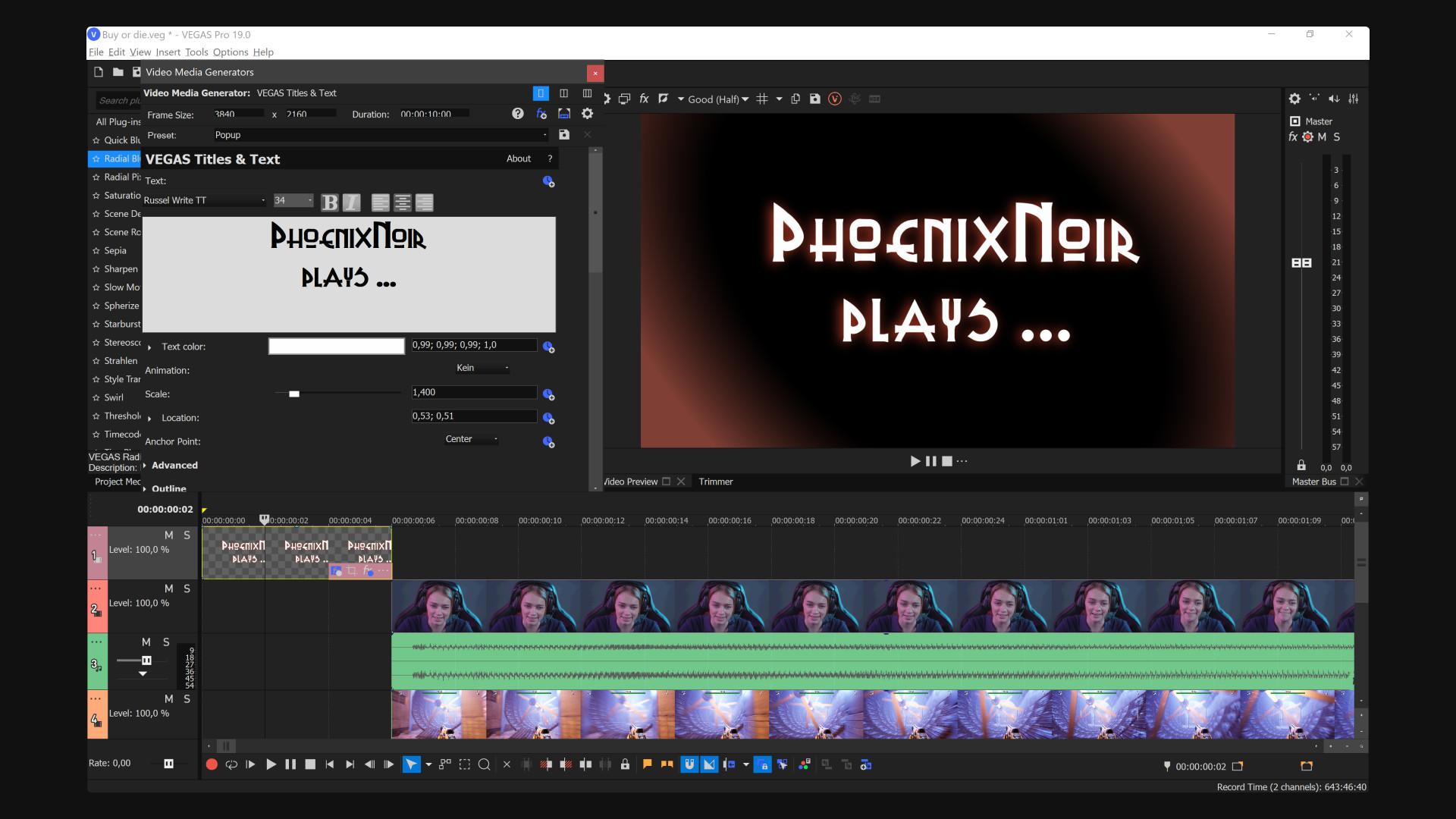Expand the Advanced section

click(174, 465)
